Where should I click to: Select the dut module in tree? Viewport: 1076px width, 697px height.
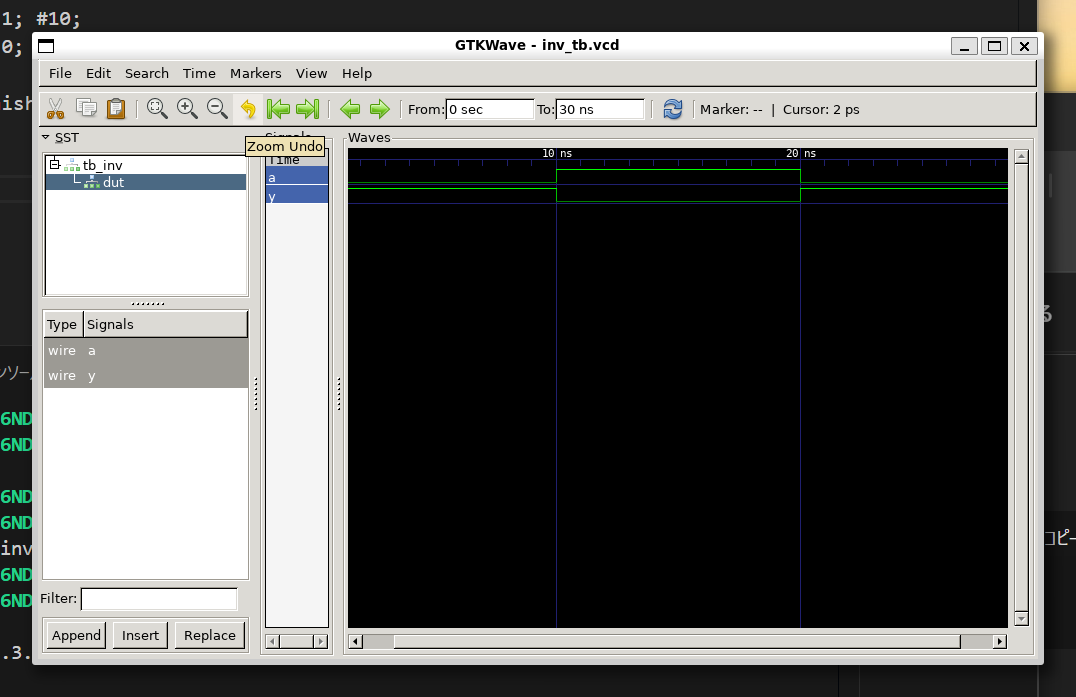(x=113, y=182)
